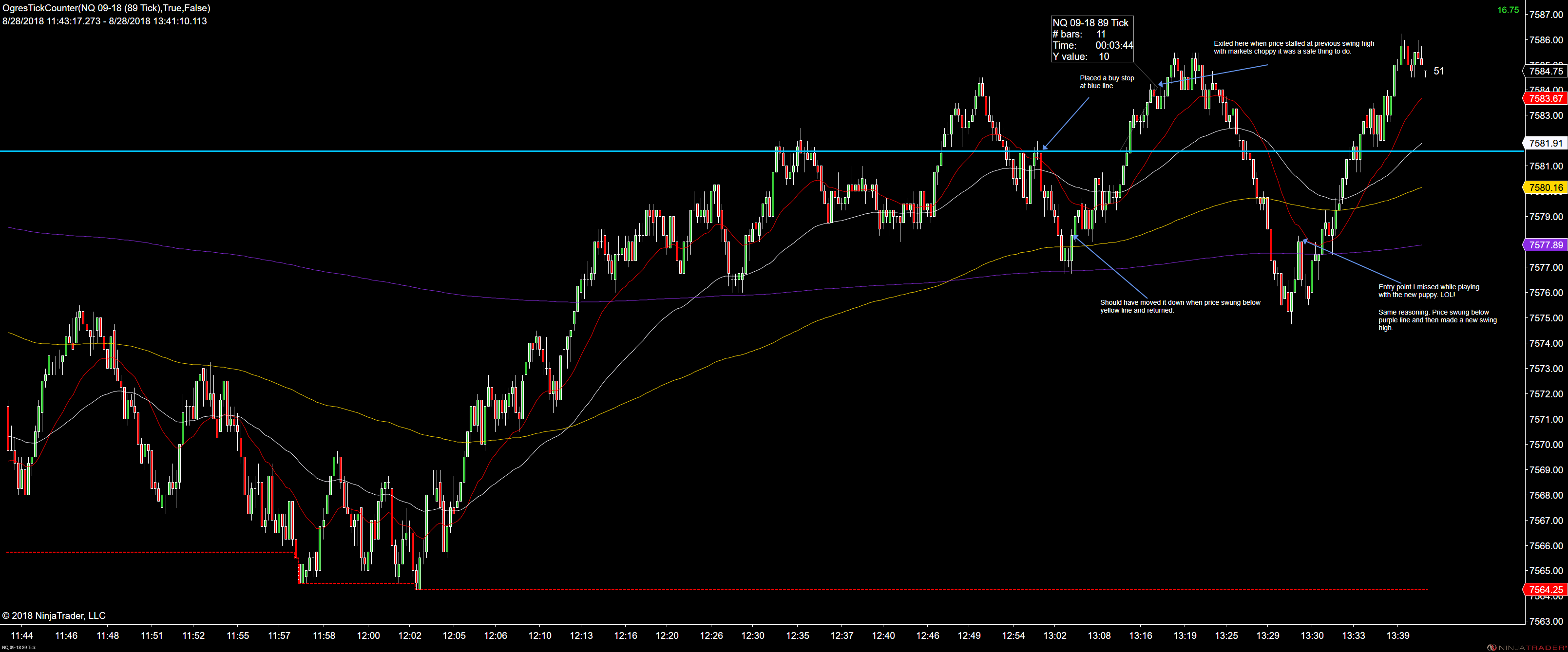Click the 11:55 time axis label
1568x652 pixels.
[237, 635]
